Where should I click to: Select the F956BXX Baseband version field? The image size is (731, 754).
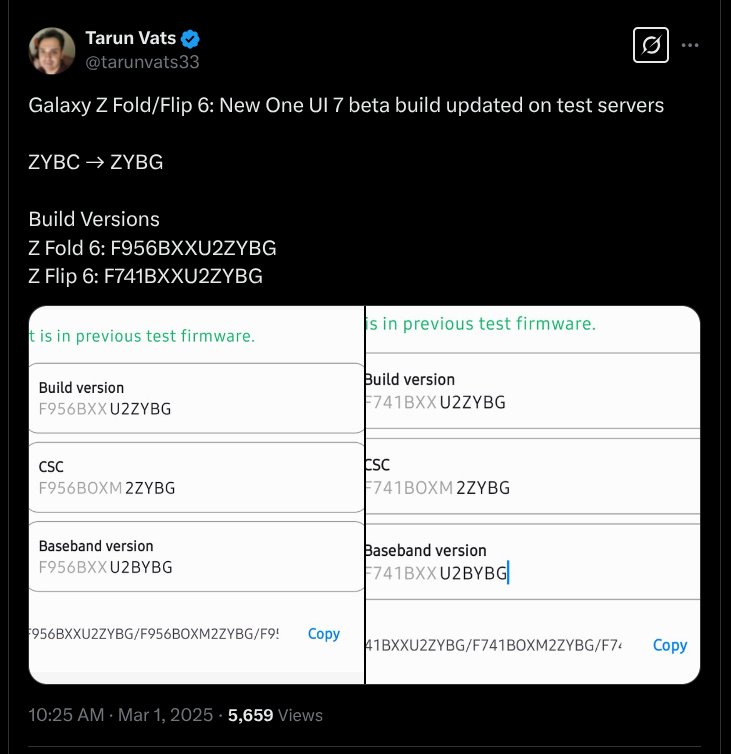196,557
